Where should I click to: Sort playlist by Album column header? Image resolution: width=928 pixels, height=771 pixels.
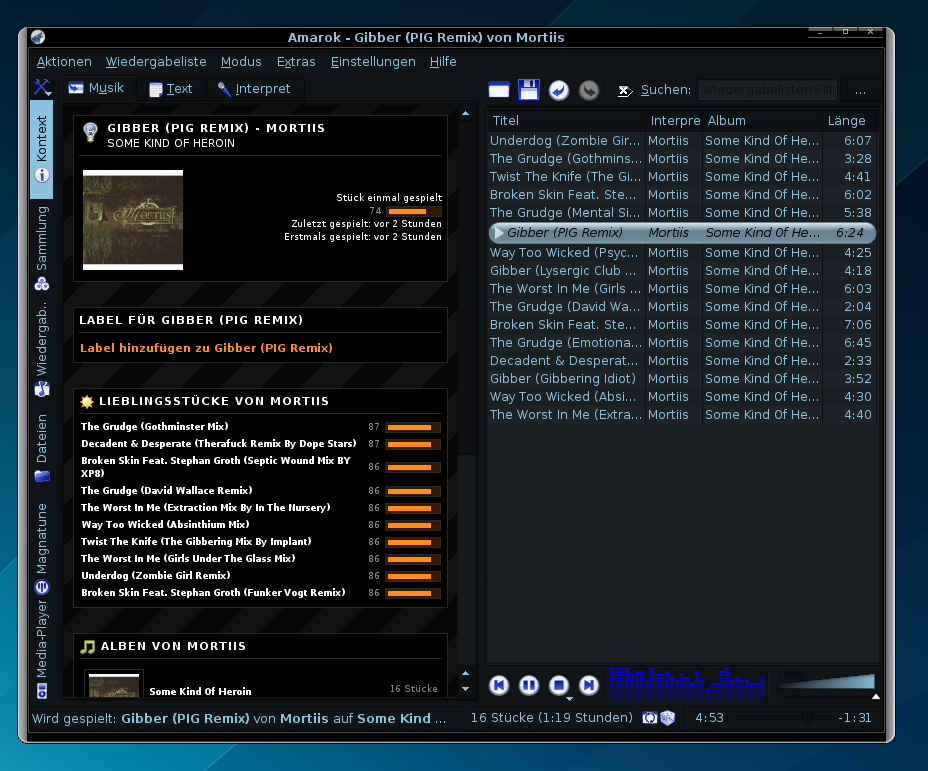762,121
